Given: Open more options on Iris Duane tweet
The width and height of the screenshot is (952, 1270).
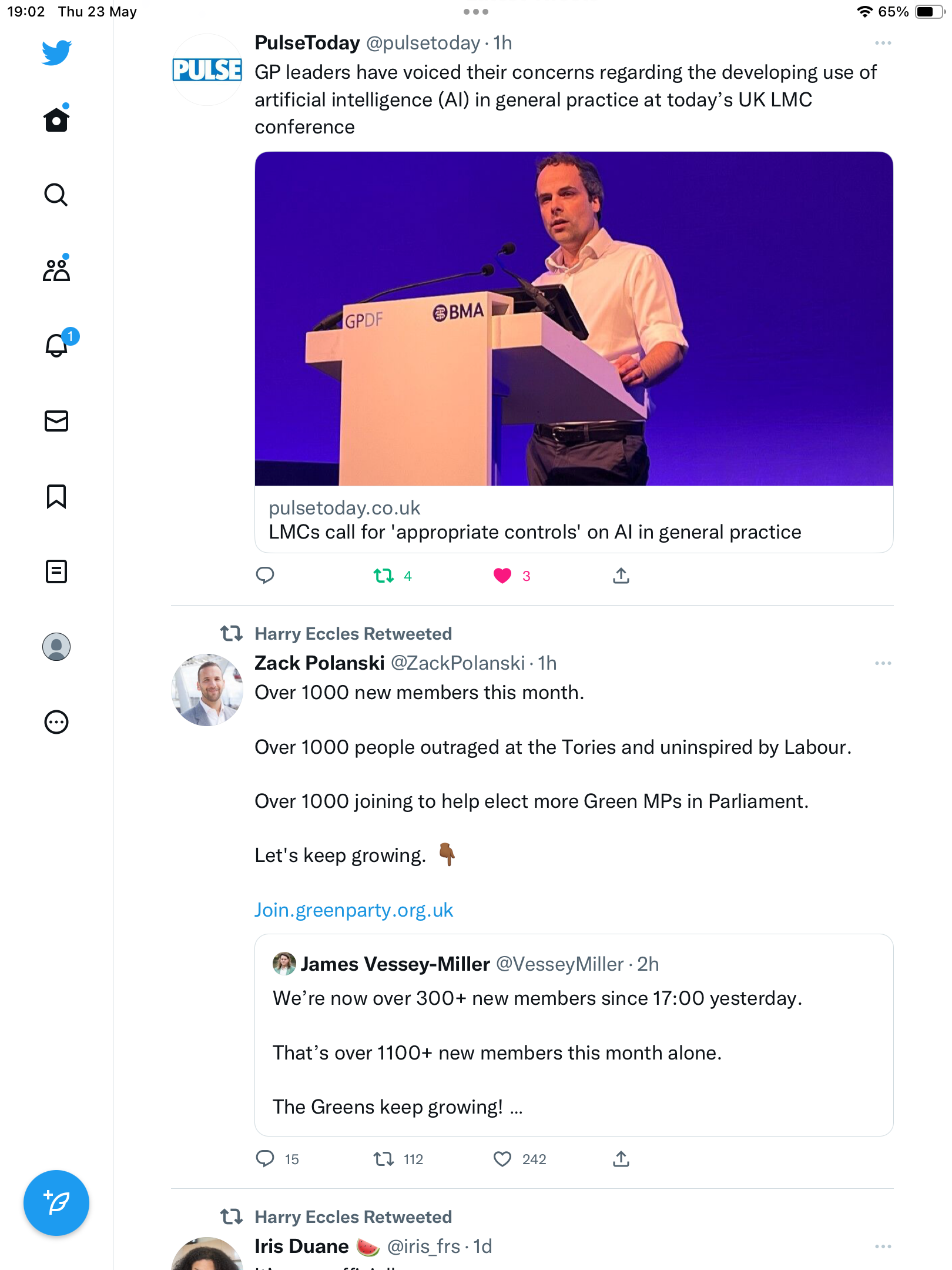Looking at the screenshot, I should point(883,1246).
